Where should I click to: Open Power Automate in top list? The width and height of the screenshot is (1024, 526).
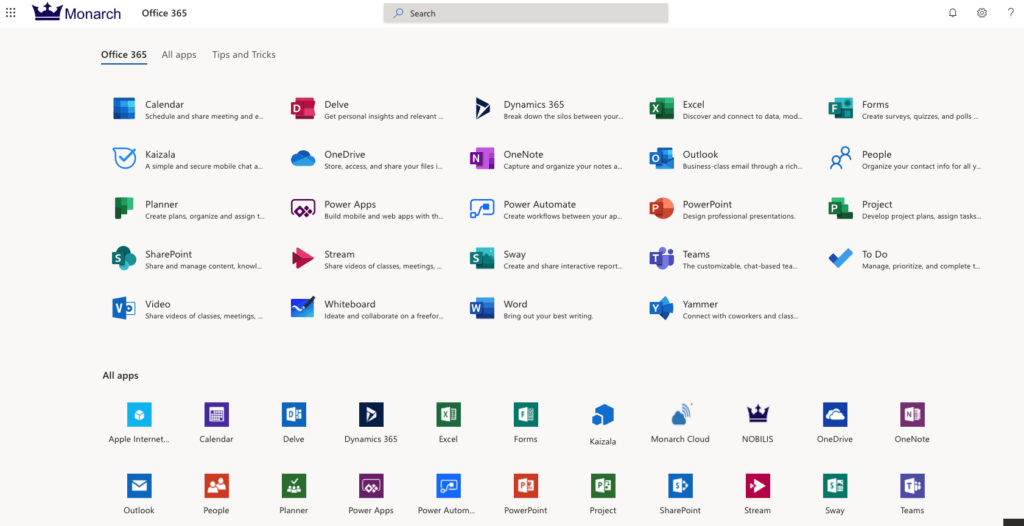(547, 209)
